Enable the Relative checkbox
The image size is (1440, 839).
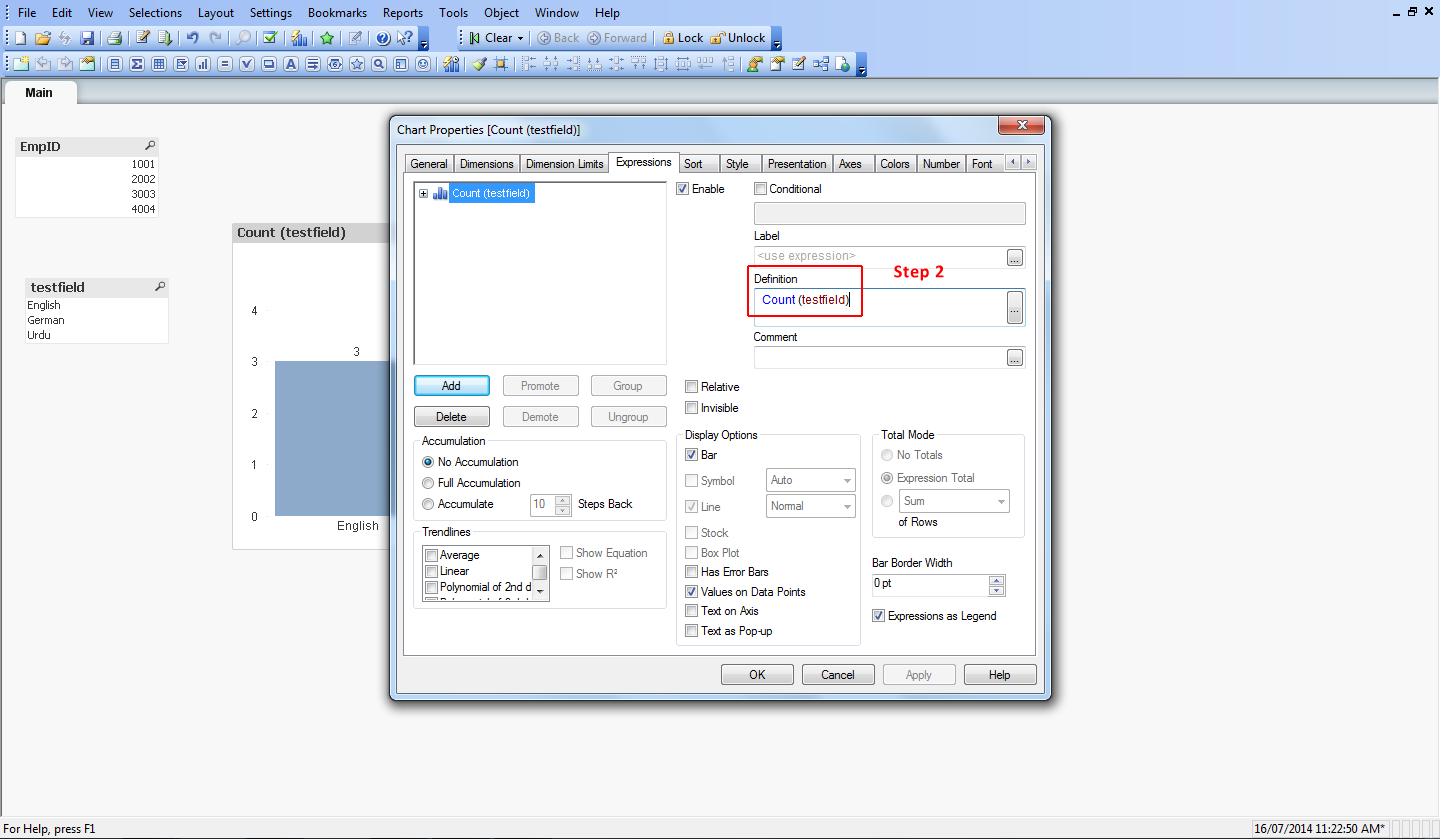692,387
